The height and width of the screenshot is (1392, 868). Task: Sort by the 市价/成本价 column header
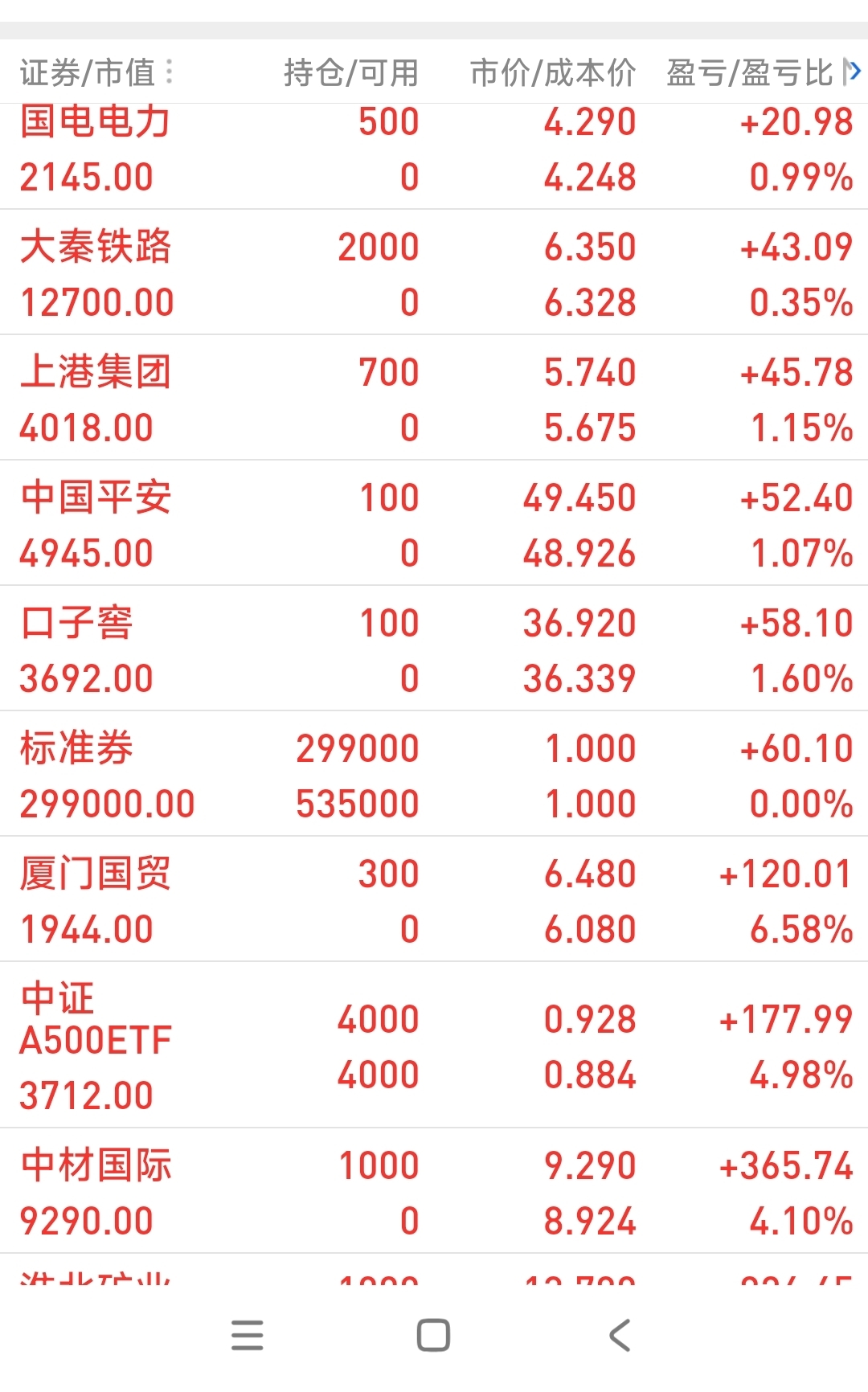point(552,72)
